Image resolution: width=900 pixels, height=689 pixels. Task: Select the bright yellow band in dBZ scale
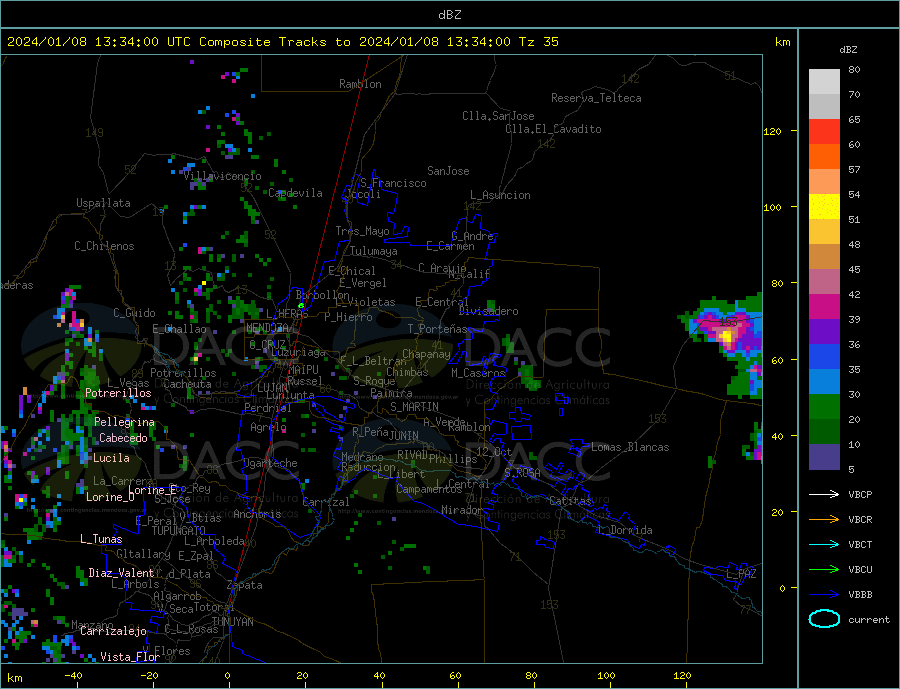(824, 207)
